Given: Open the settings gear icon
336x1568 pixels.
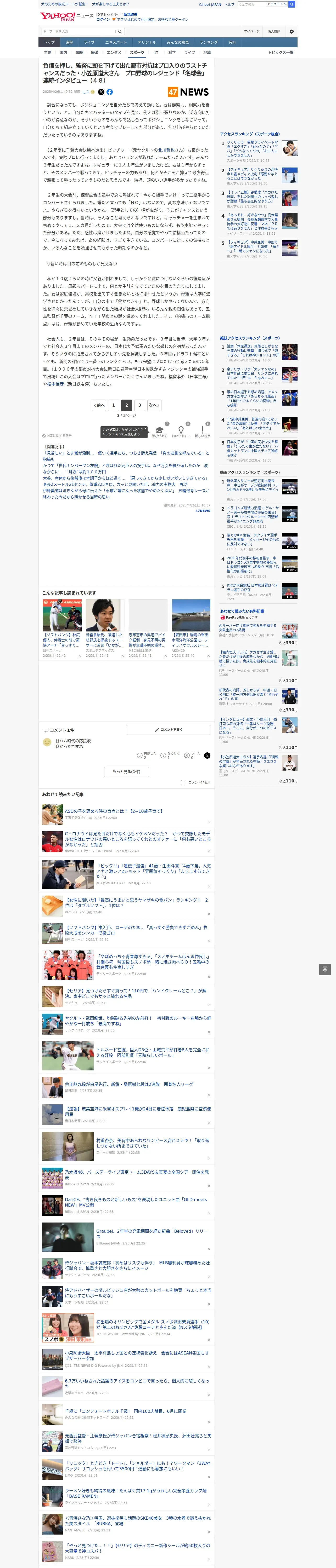Looking at the screenshot, I should coord(292,31).
